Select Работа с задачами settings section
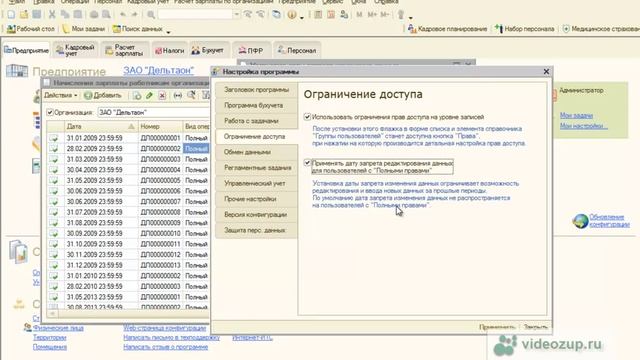640x360 pixels. pos(256,121)
